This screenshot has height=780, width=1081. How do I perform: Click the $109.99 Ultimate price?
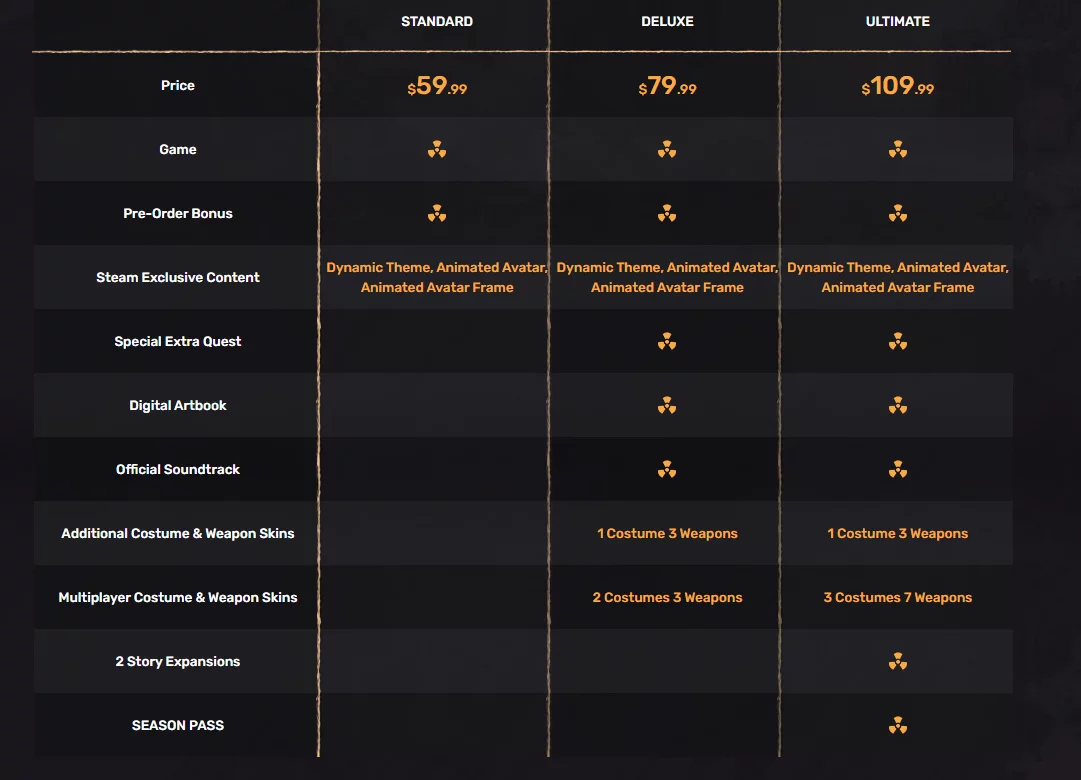click(x=898, y=86)
